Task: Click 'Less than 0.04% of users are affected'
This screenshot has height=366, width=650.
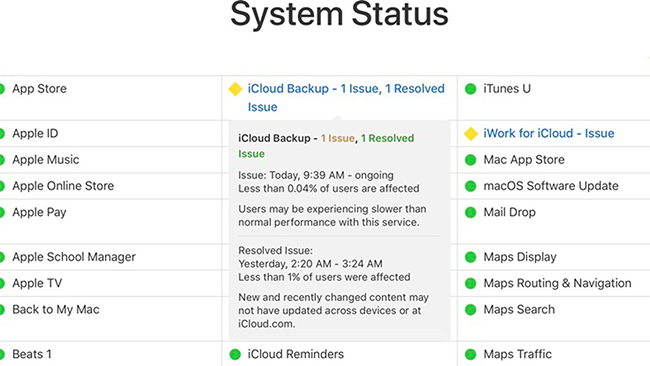Action: 329,189
